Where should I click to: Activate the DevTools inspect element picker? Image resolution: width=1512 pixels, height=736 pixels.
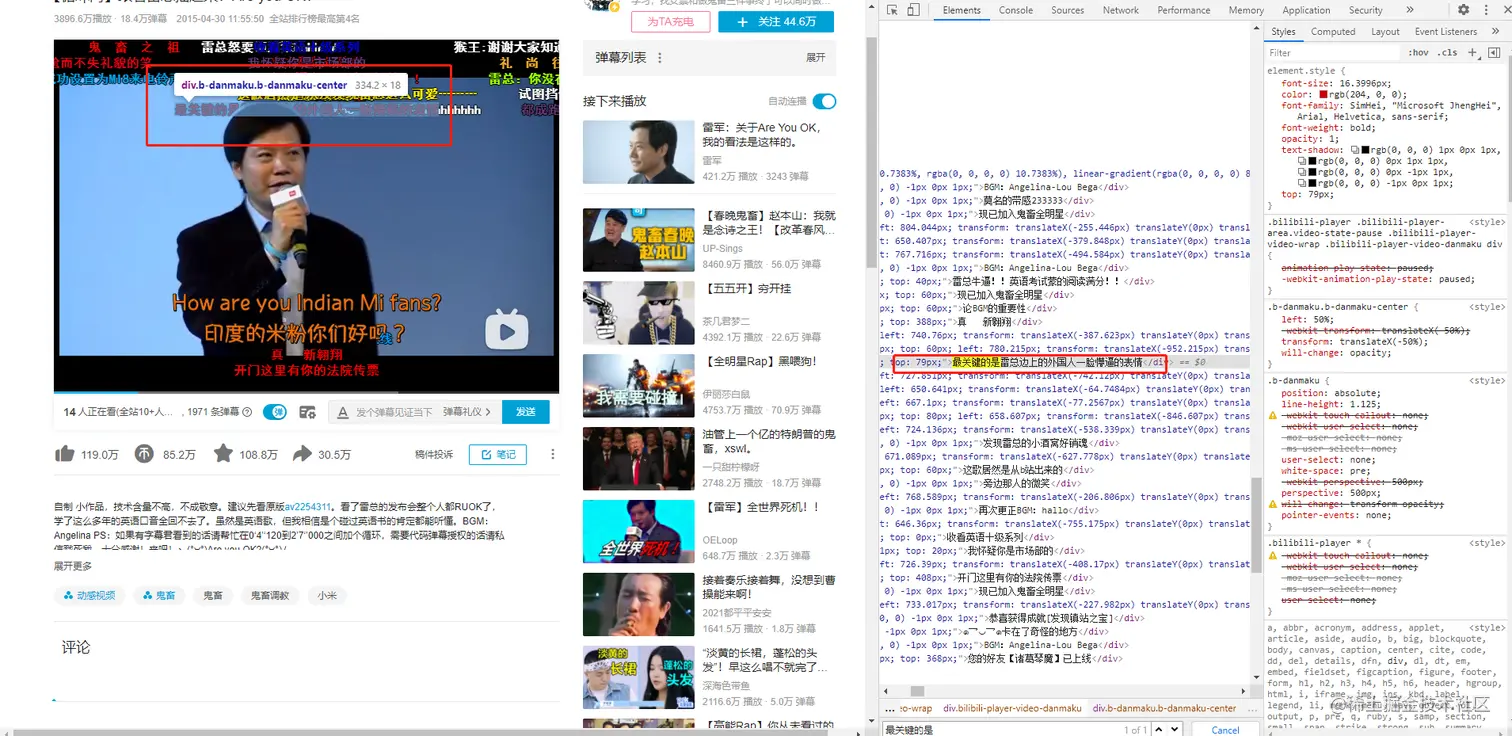[x=893, y=10]
